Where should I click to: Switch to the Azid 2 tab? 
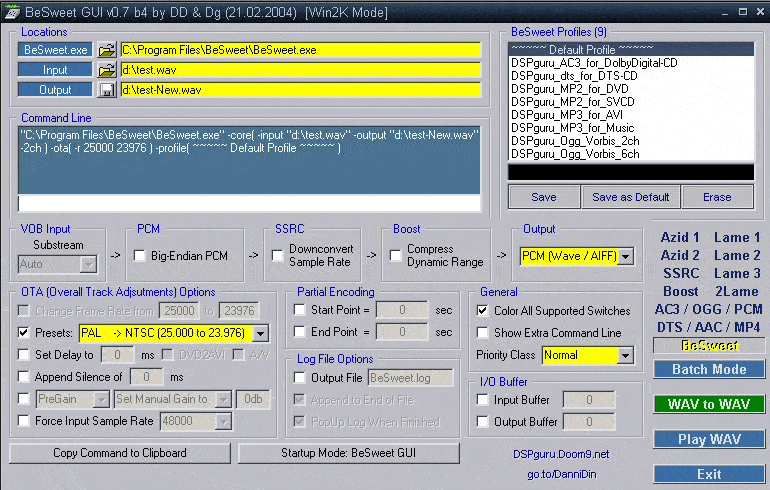[x=680, y=255]
